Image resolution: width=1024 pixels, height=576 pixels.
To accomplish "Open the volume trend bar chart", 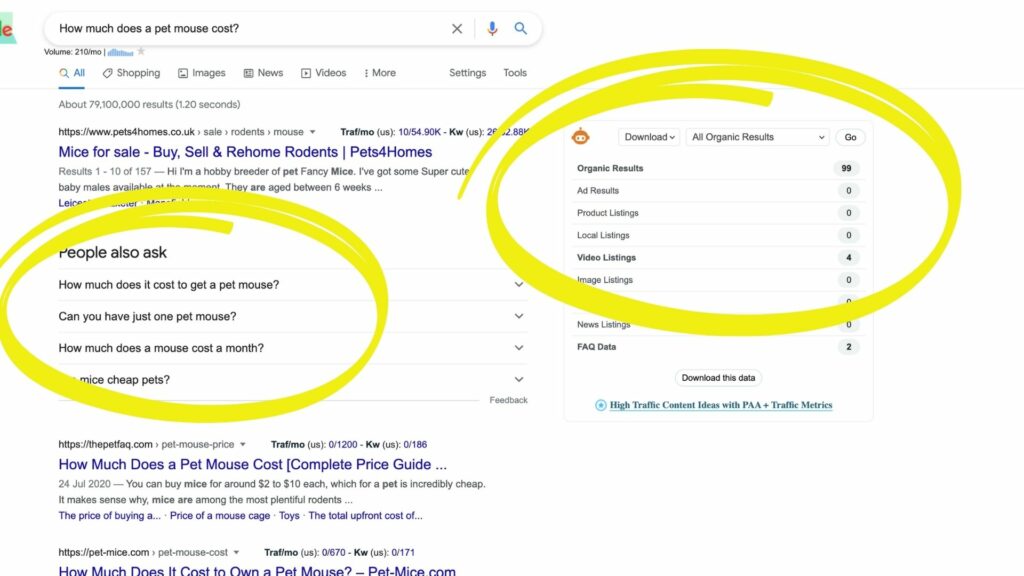I will [120, 52].
